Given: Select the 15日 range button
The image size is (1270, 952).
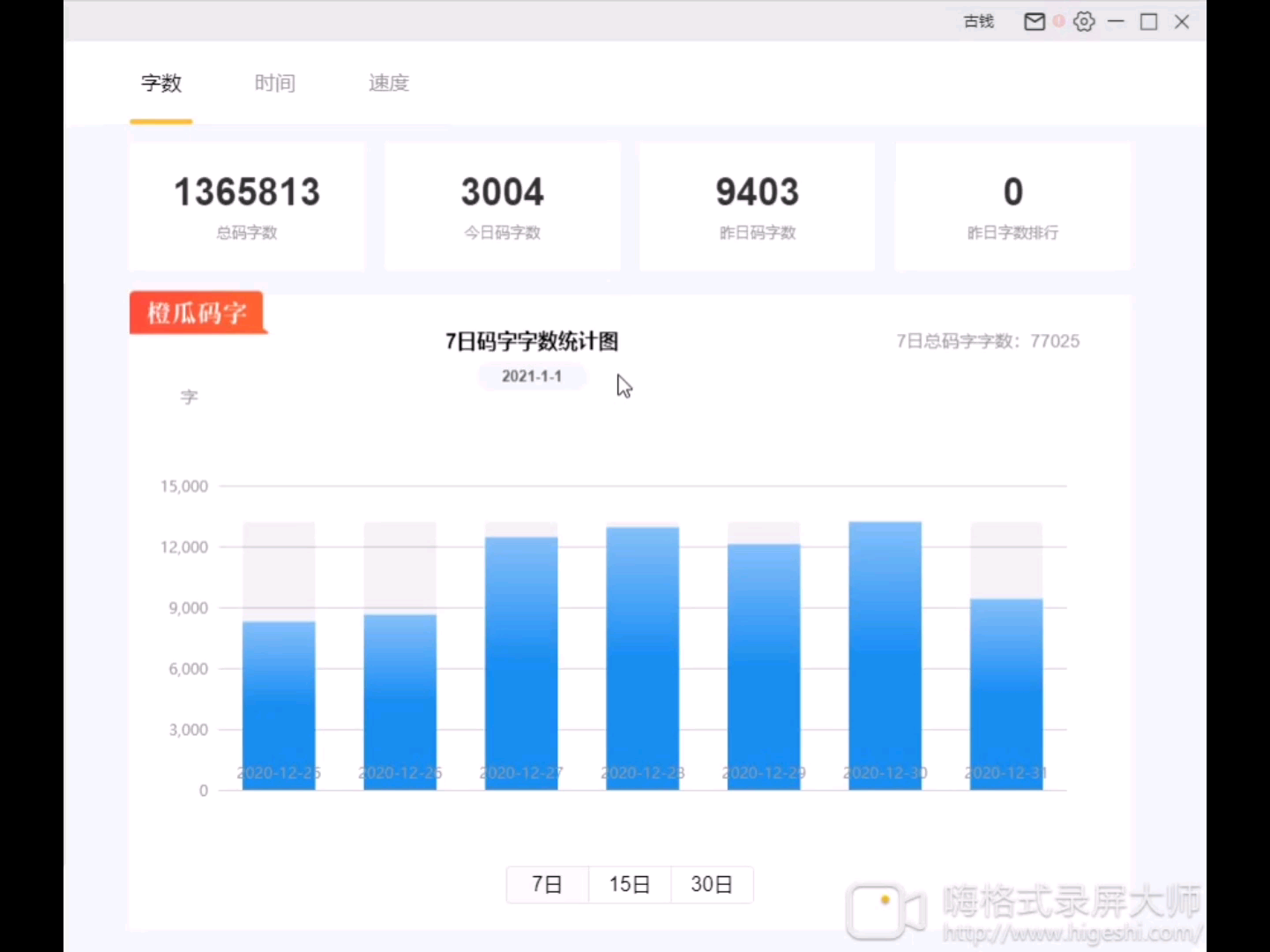Looking at the screenshot, I should 630,884.
